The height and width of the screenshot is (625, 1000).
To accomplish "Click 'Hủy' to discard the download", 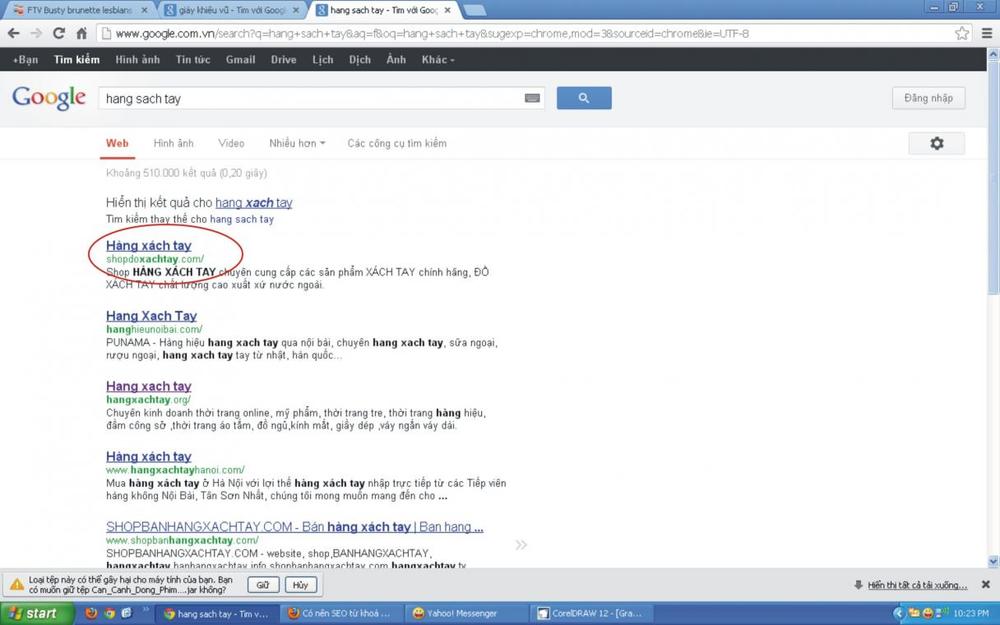I will coord(300,584).
